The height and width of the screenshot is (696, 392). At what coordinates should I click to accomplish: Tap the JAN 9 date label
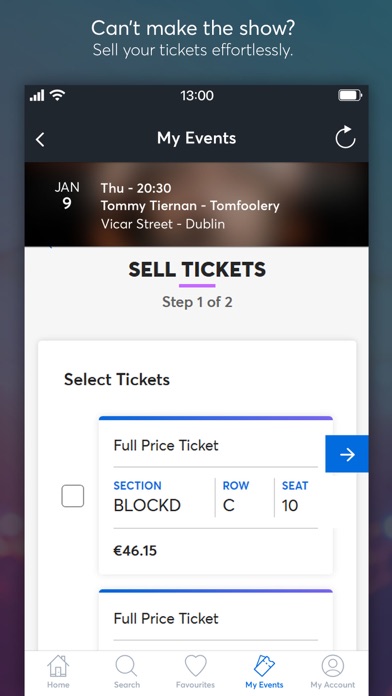coord(67,196)
